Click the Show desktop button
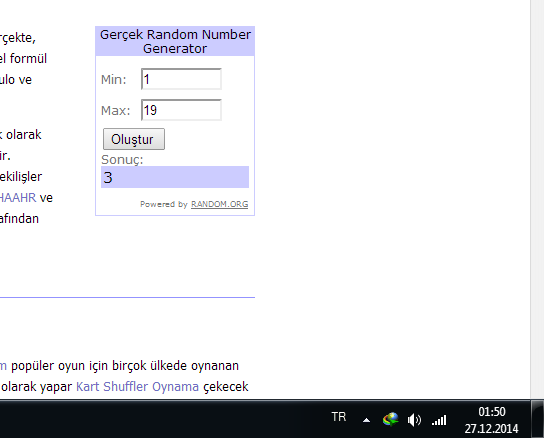Image resolution: width=544 pixels, height=438 pixels. [x=537, y=419]
